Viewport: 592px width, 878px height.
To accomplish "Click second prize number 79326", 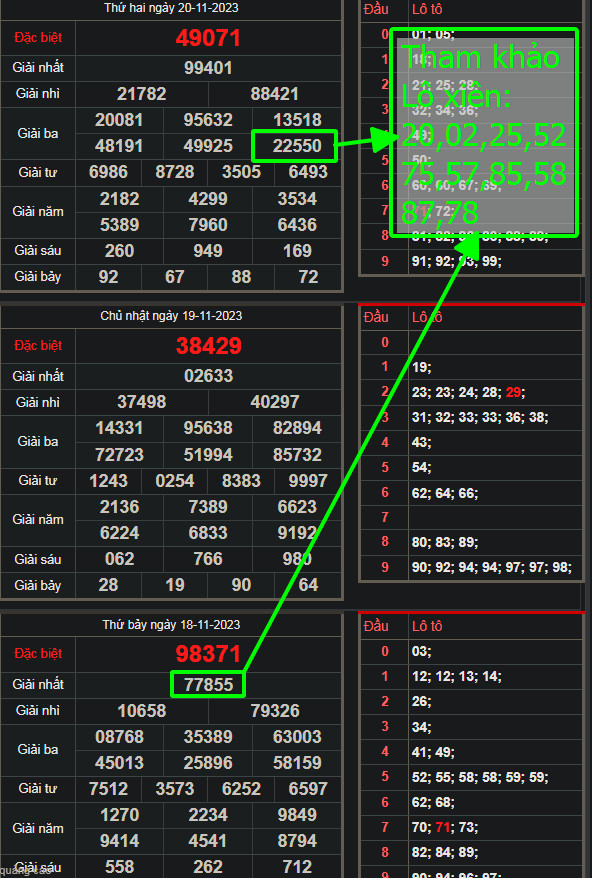I will pyautogui.click(x=274, y=711).
